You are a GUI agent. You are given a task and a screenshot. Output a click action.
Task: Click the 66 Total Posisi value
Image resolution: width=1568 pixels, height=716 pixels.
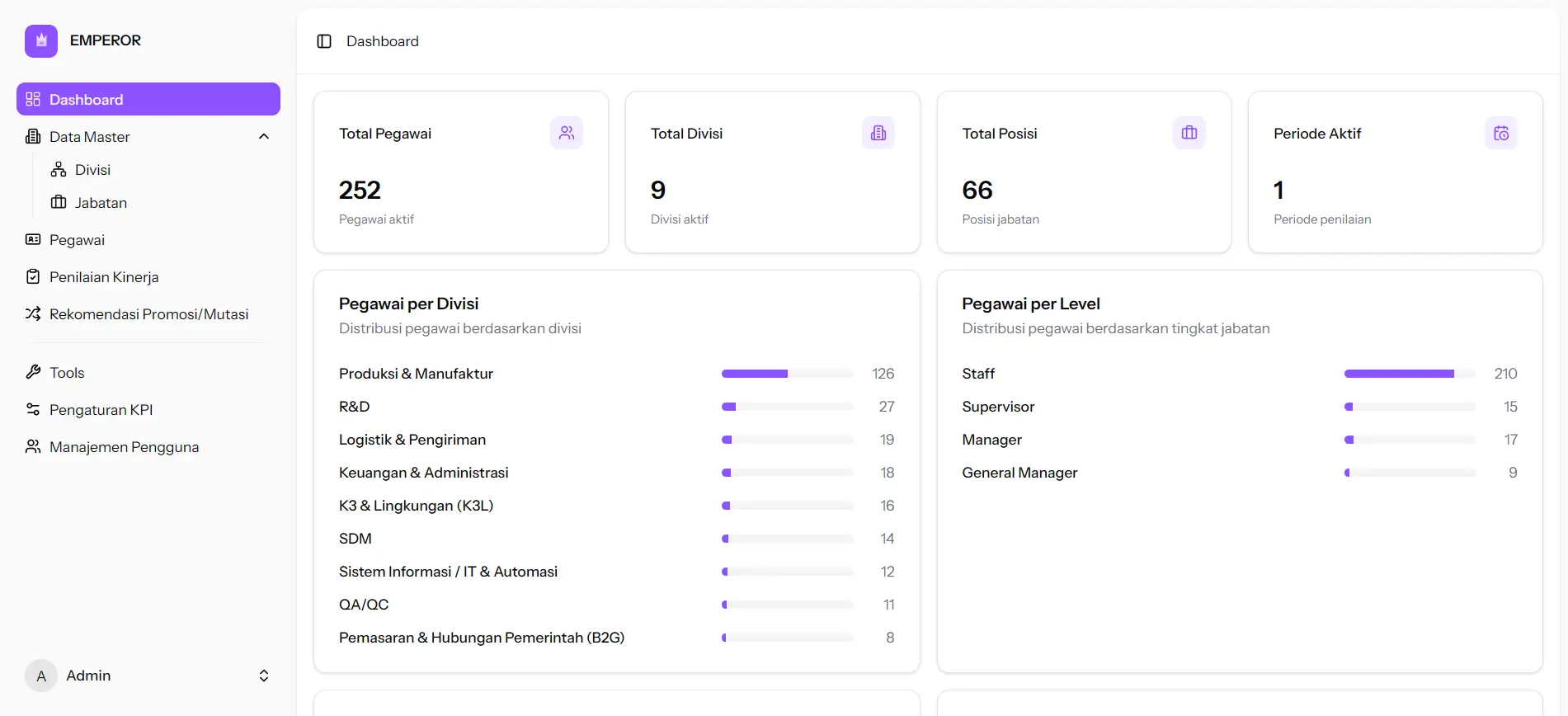pyautogui.click(x=977, y=190)
